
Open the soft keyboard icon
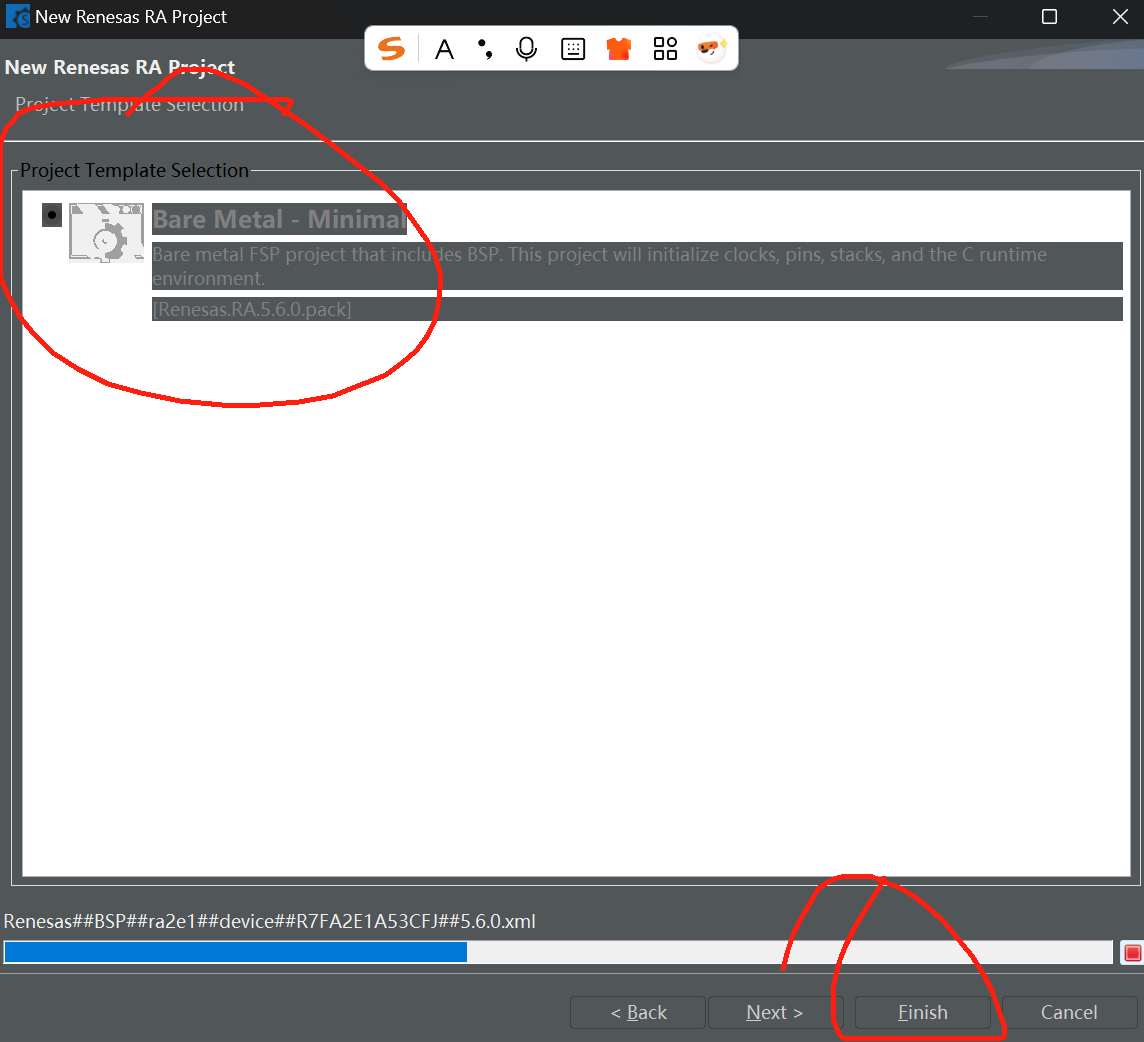point(573,49)
